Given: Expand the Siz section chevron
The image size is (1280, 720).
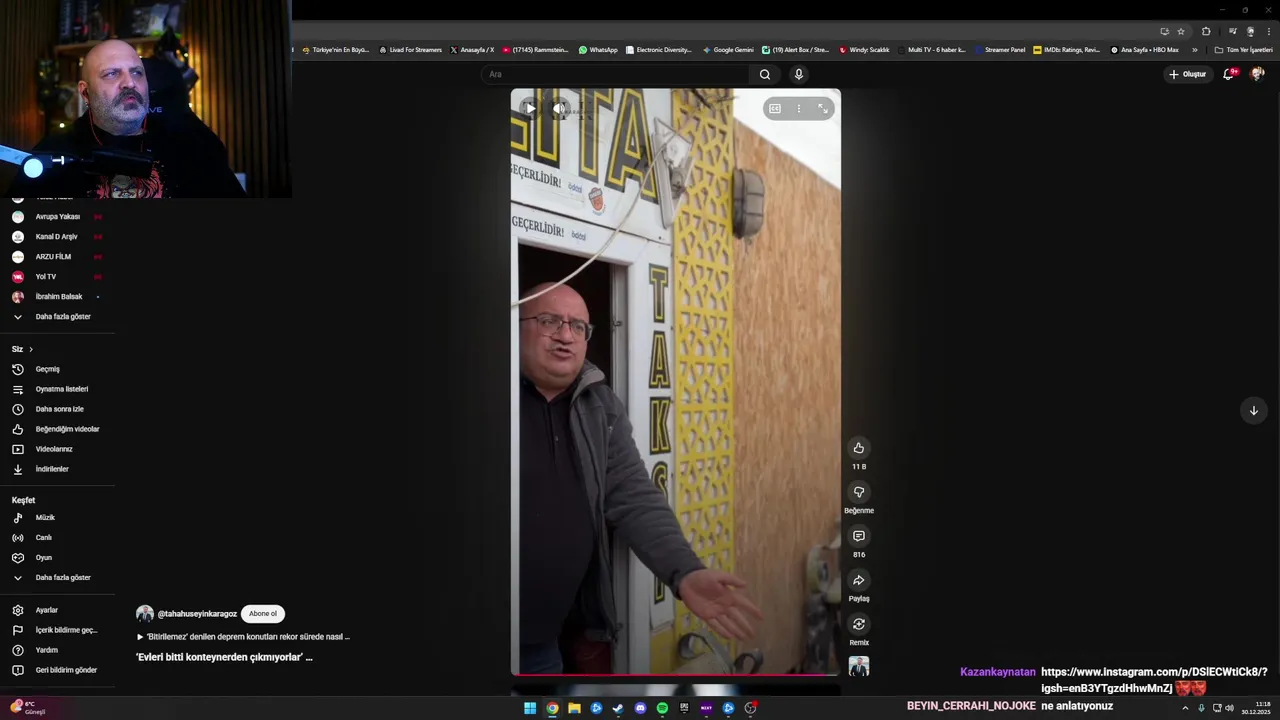Looking at the screenshot, I should point(31,349).
